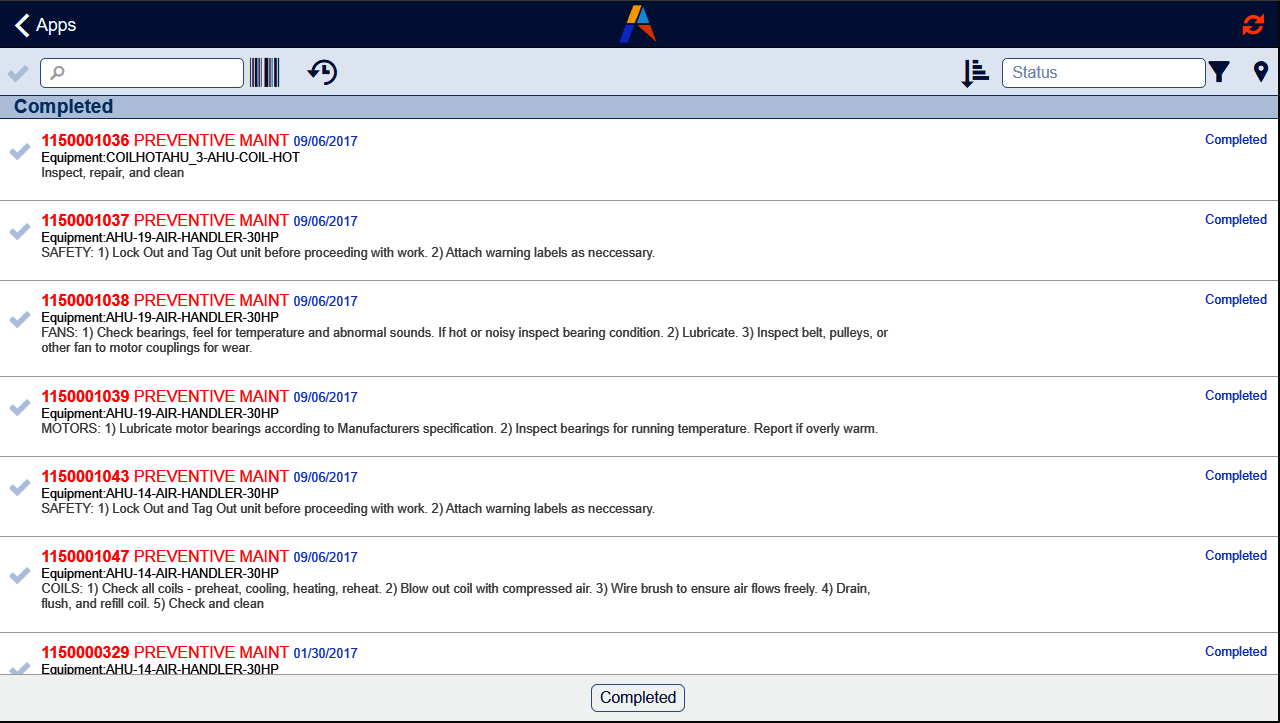Tap the back arrow beside Apps

point(20,24)
